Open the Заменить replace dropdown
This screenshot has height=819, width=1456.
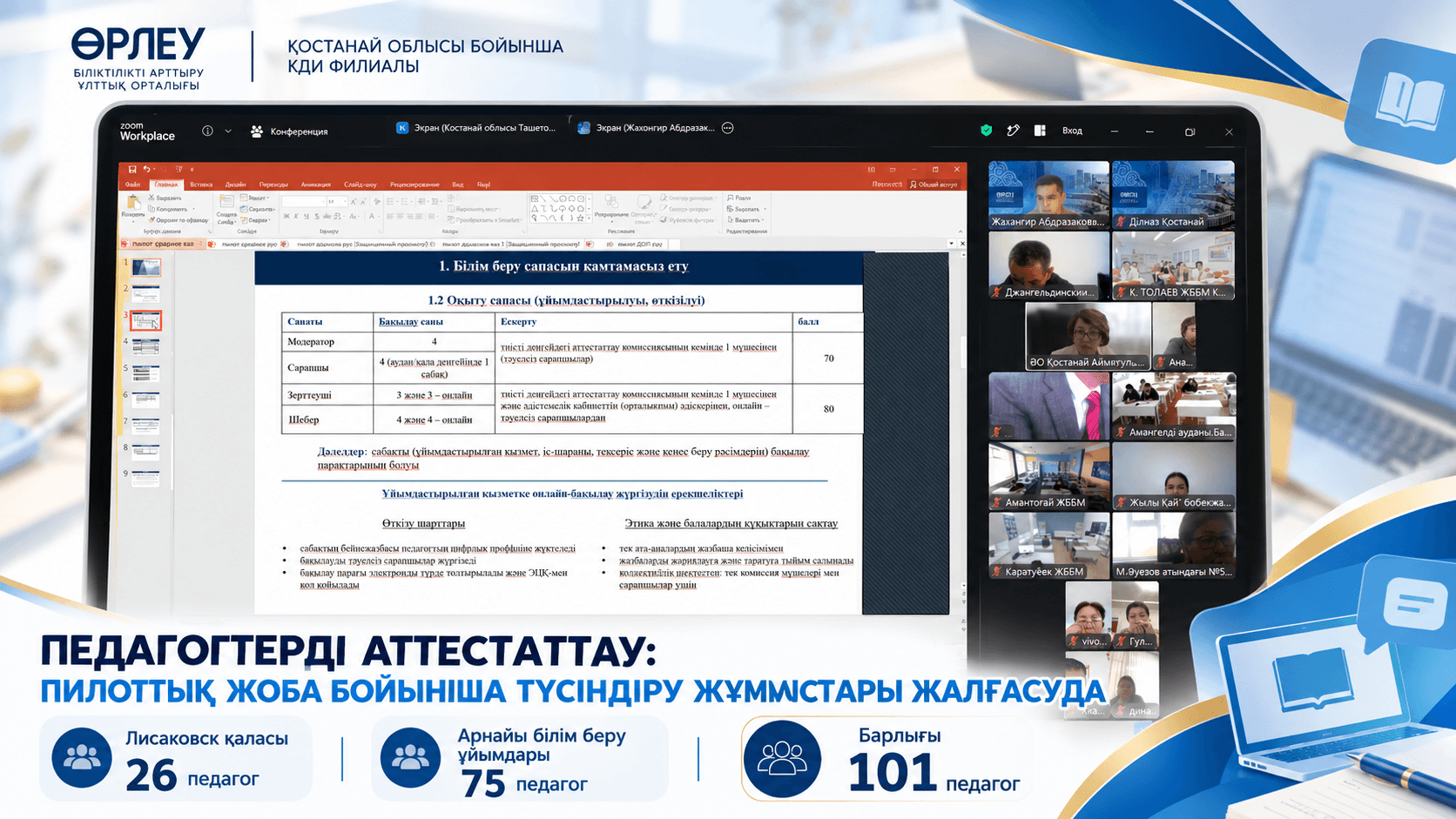(x=746, y=209)
